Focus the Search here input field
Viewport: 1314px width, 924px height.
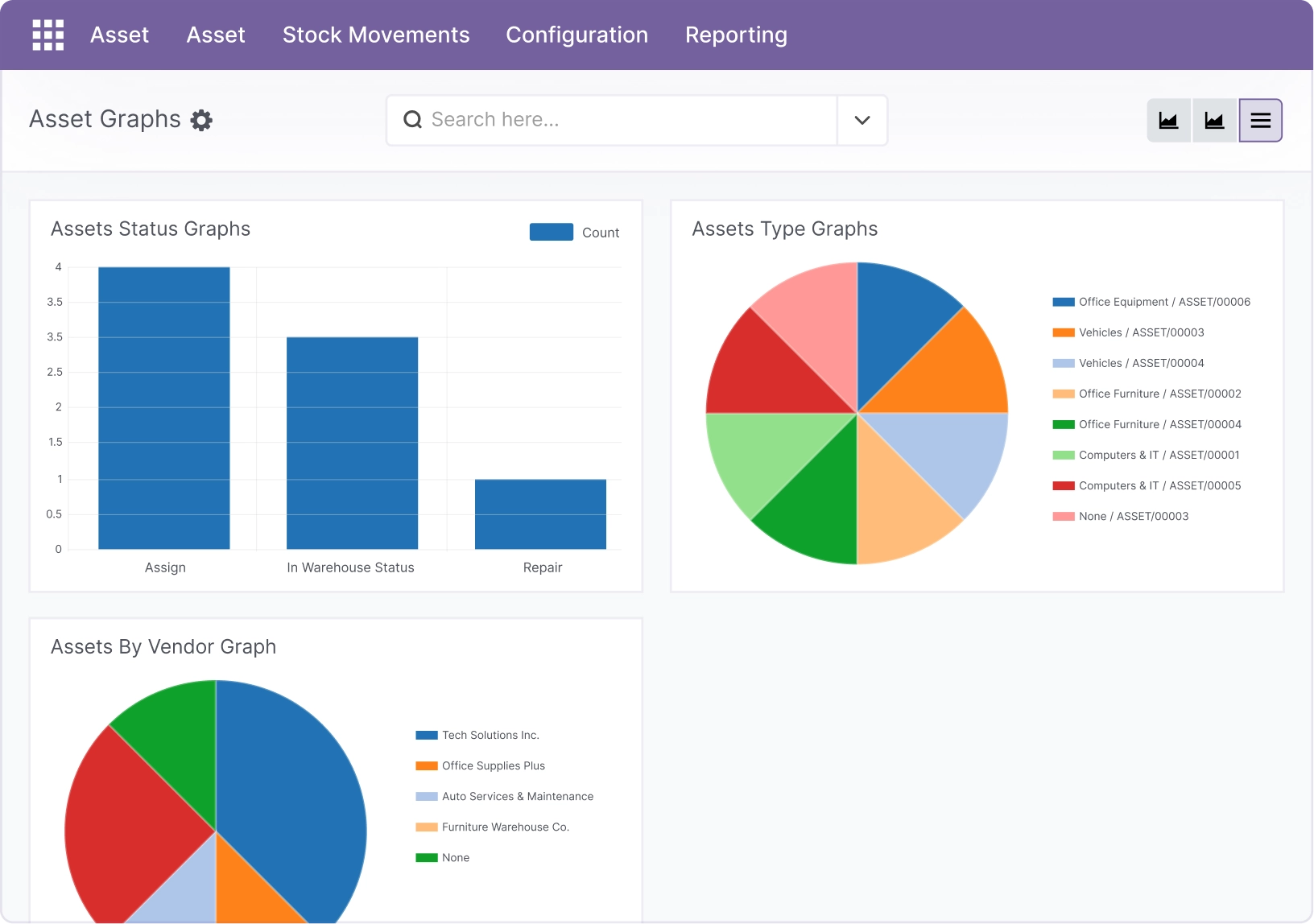coord(612,121)
